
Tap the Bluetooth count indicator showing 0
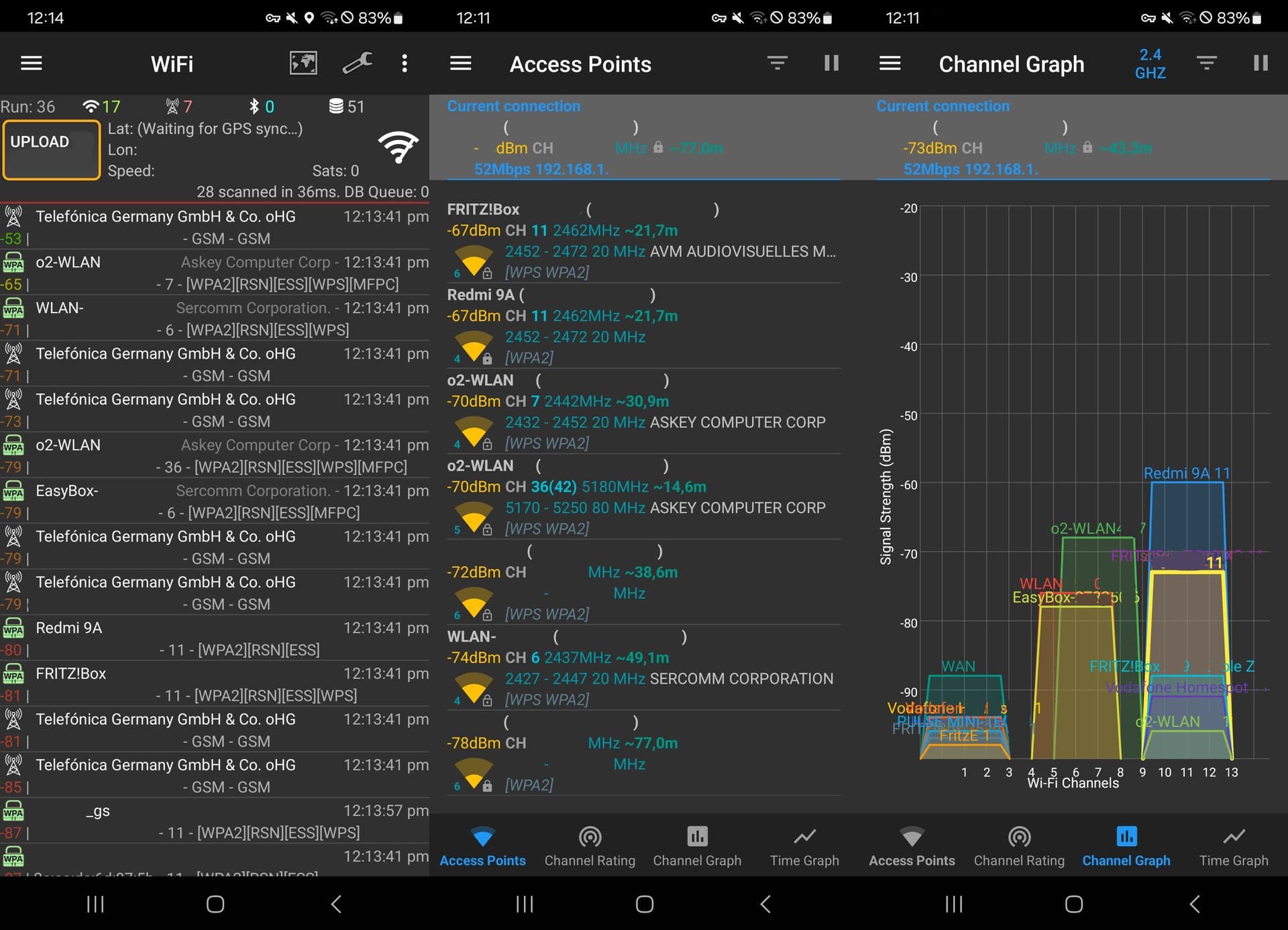click(x=261, y=107)
